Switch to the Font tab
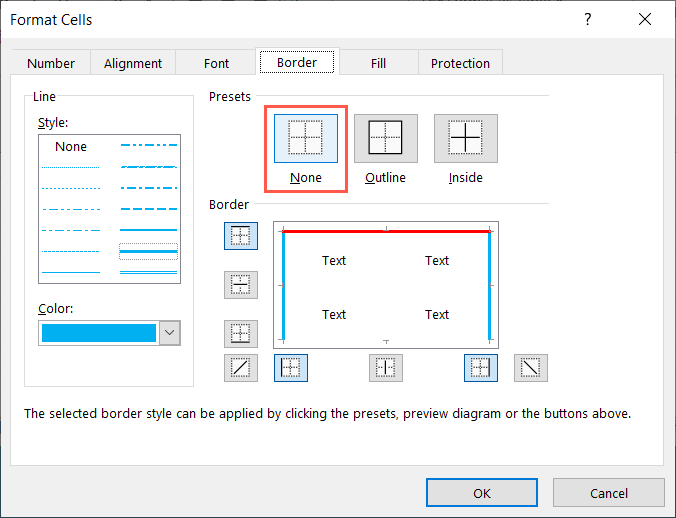Image resolution: width=676 pixels, height=518 pixels. (x=216, y=63)
